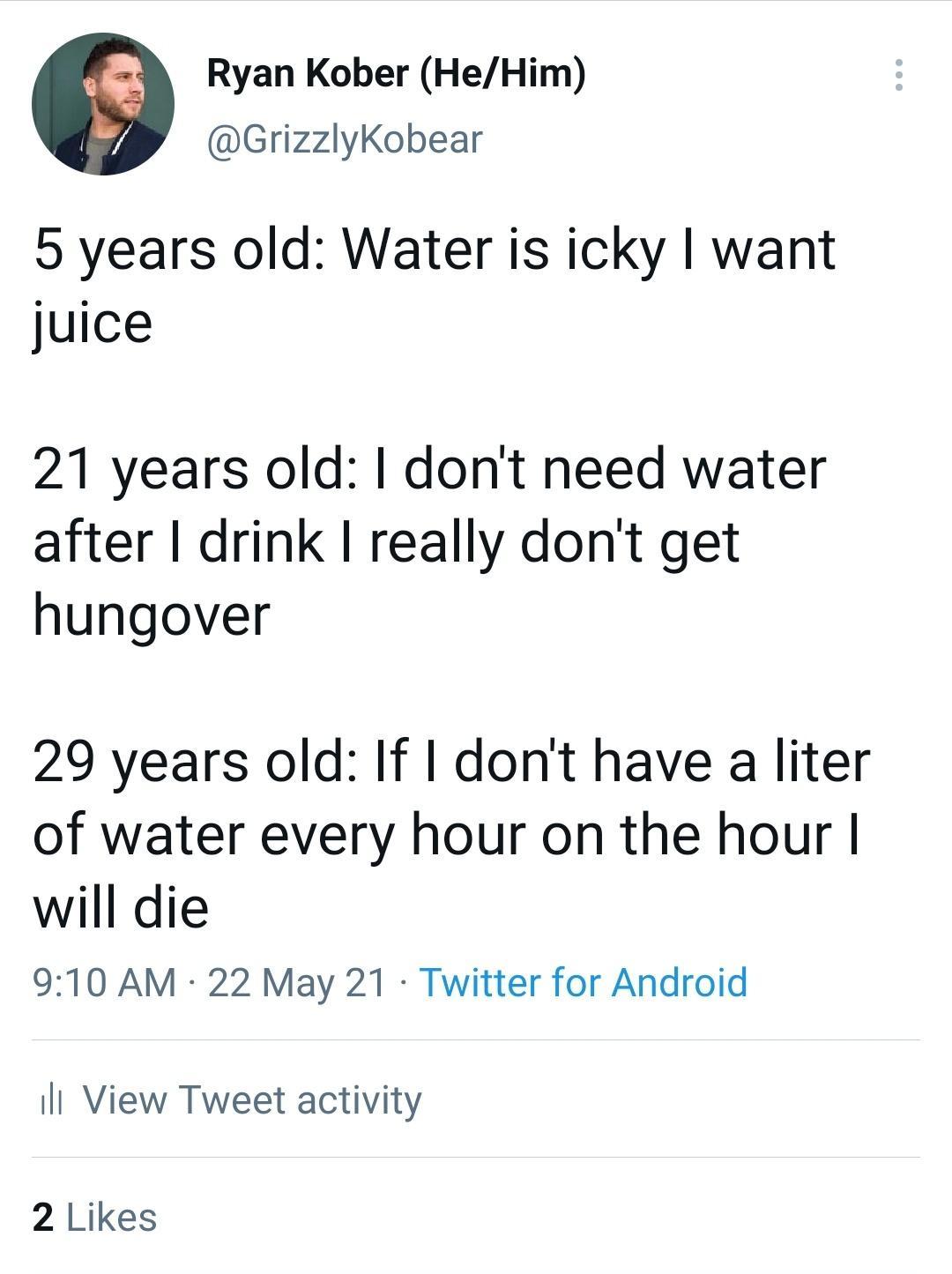Click the "21 years old" line
Viewport: 952px width, 1274px height.
tap(429, 468)
